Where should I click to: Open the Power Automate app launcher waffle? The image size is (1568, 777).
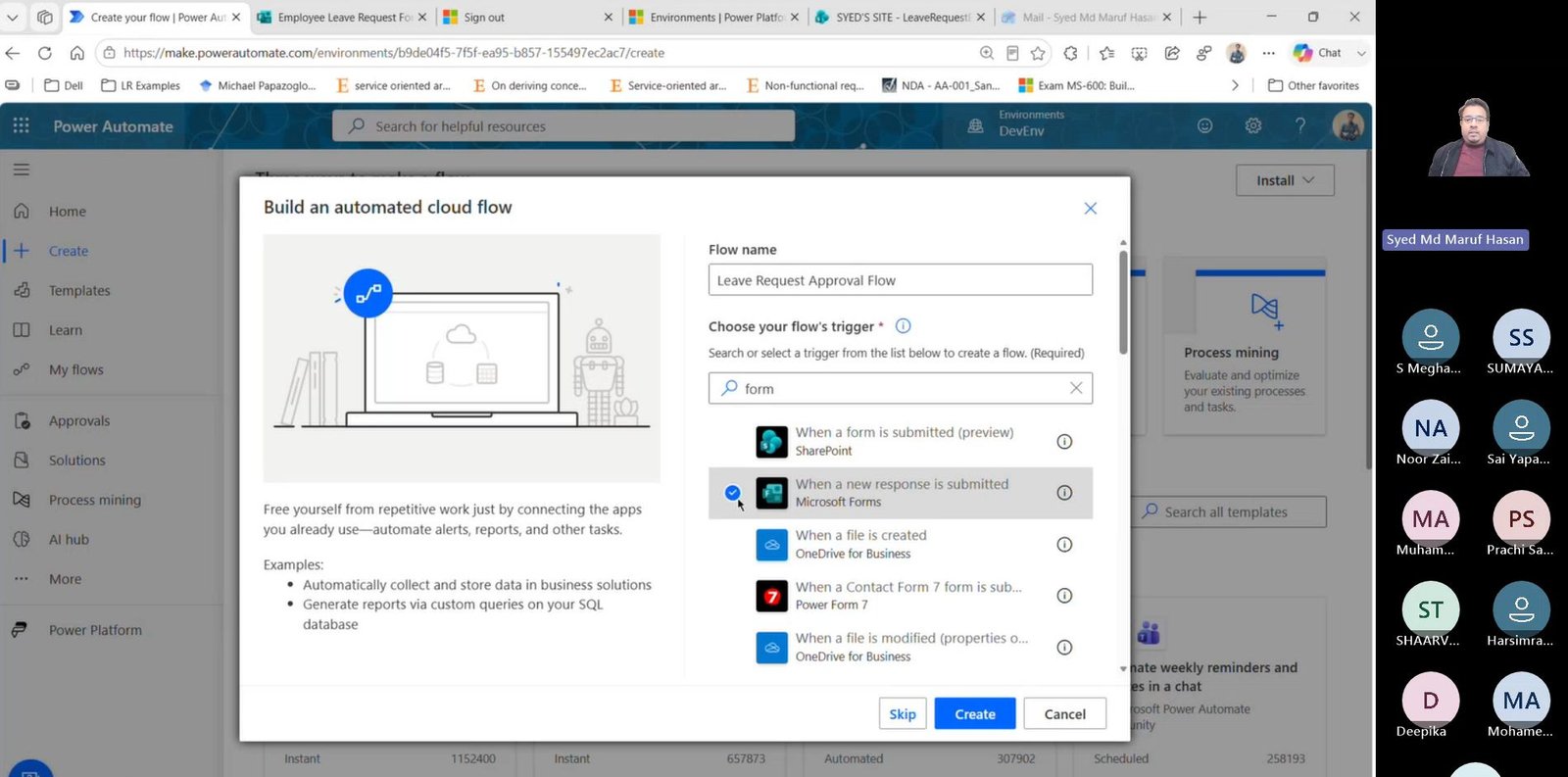click(x=22, y=126)
